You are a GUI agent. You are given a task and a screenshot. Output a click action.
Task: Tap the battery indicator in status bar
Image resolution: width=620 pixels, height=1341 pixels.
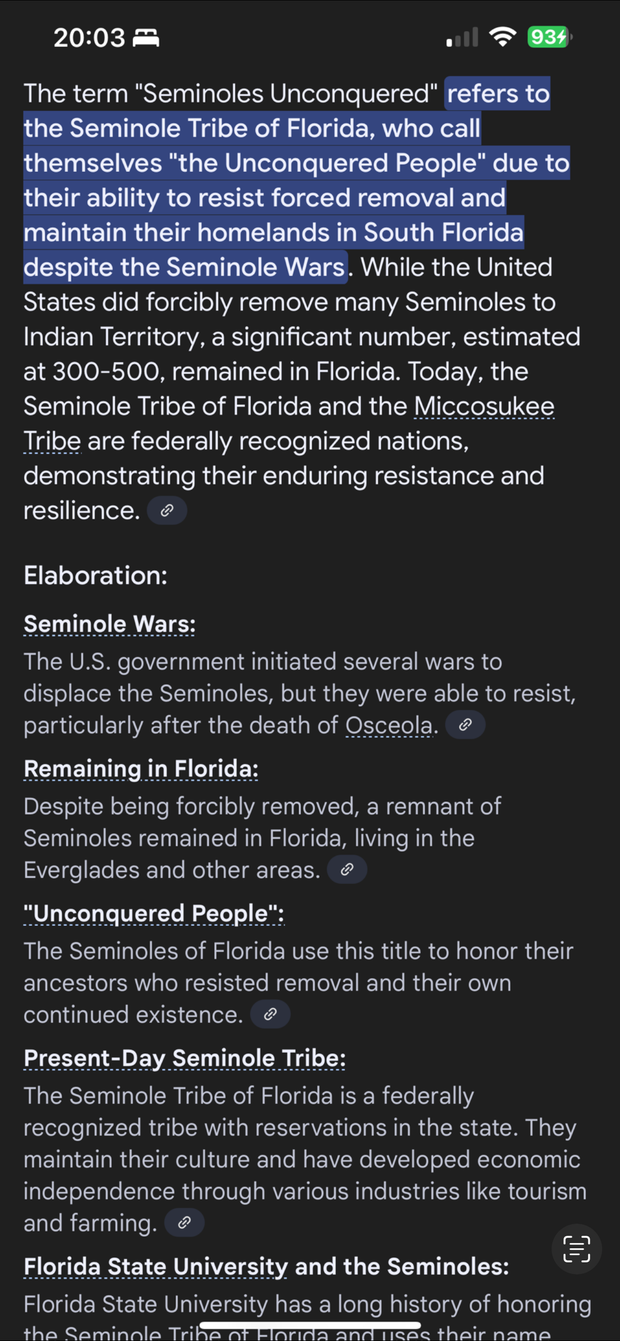coord(549,38)
